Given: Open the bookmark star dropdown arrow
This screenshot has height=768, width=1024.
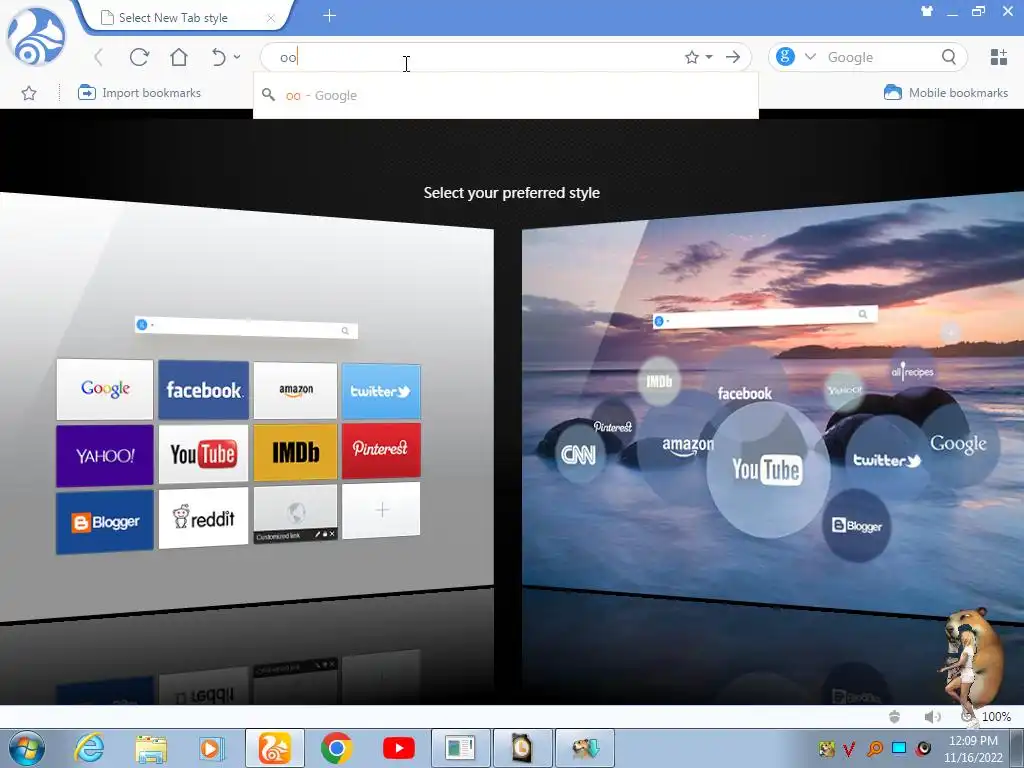Looking at the screenshot, I should 709,57.
